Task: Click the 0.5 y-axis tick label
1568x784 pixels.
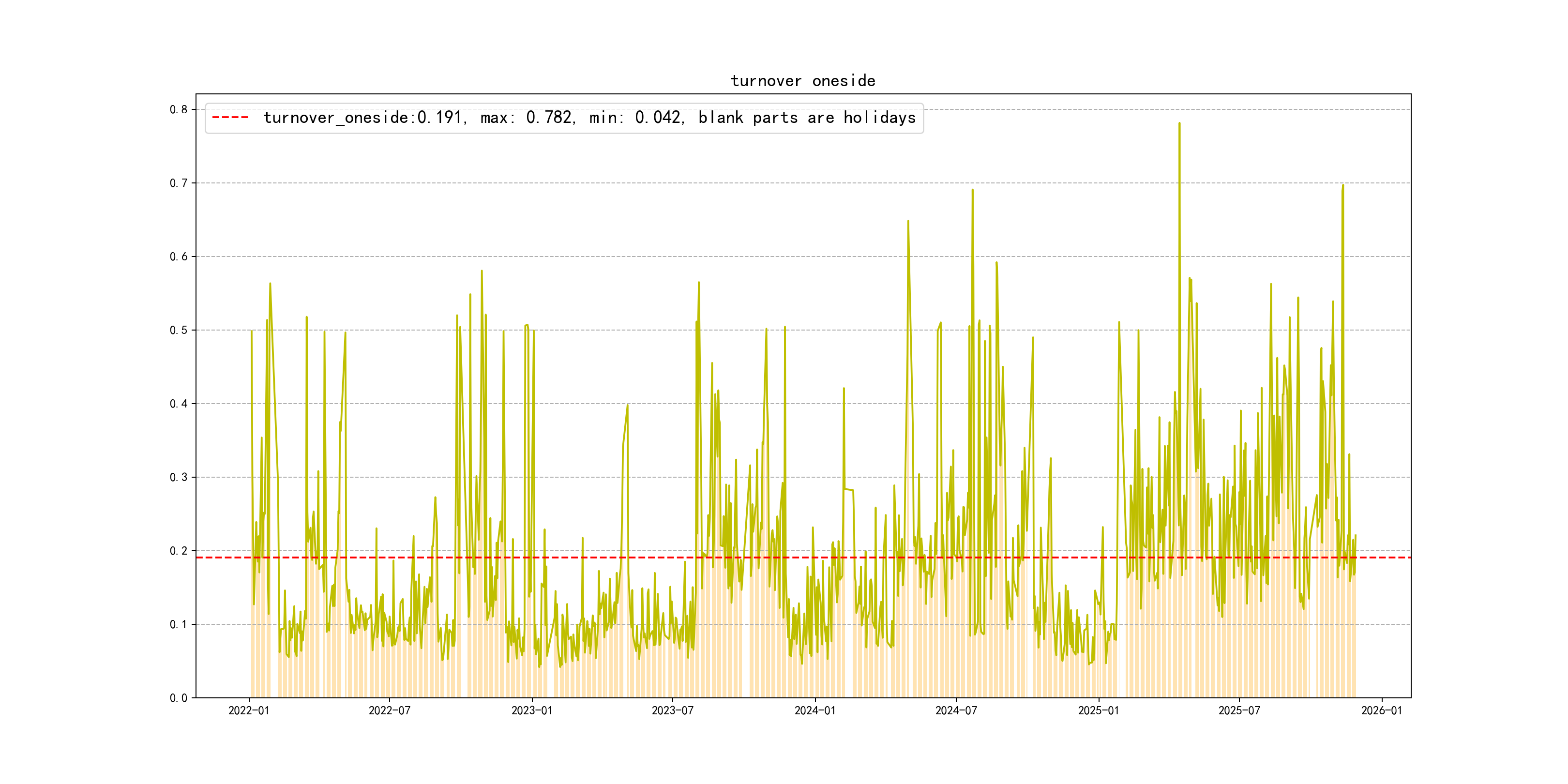Action: [x=179, y=330]
